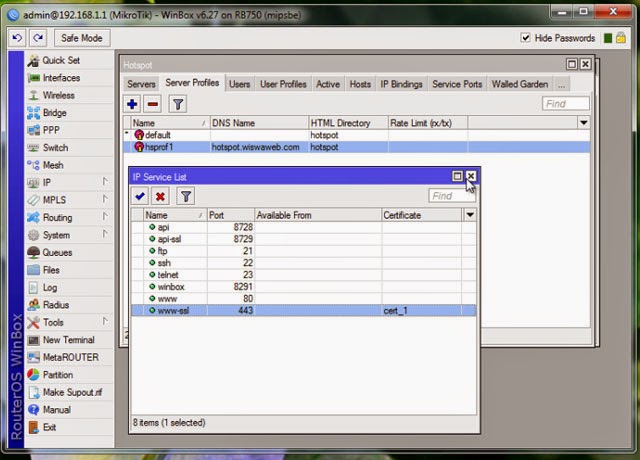This screenshot has height=460, width=640.
Task: Open the Hosts tab
Action: (x=360, y=84)
